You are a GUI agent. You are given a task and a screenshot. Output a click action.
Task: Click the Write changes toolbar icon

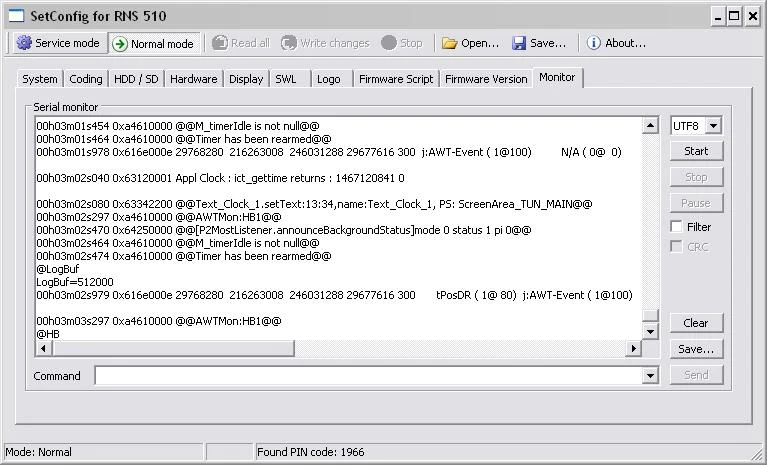289,43
